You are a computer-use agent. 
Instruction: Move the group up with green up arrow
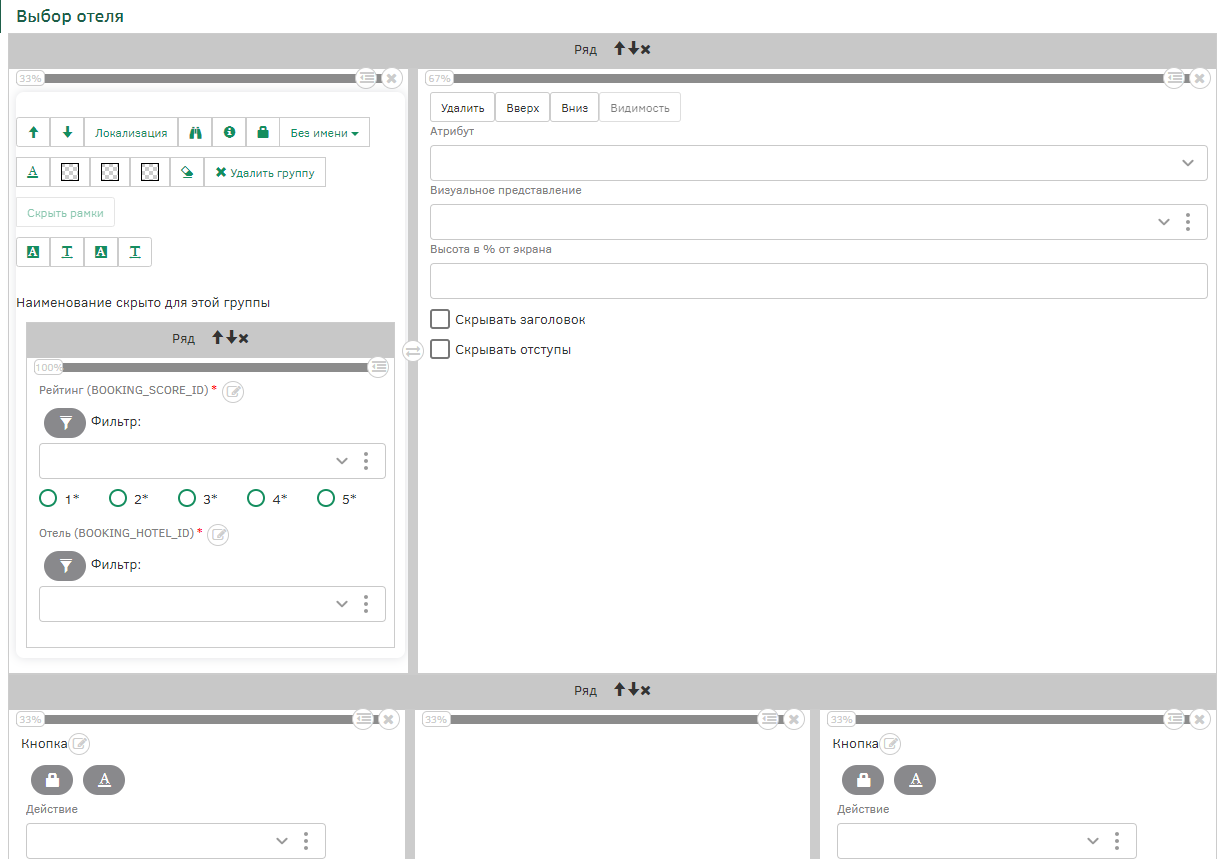coord(33,132)
